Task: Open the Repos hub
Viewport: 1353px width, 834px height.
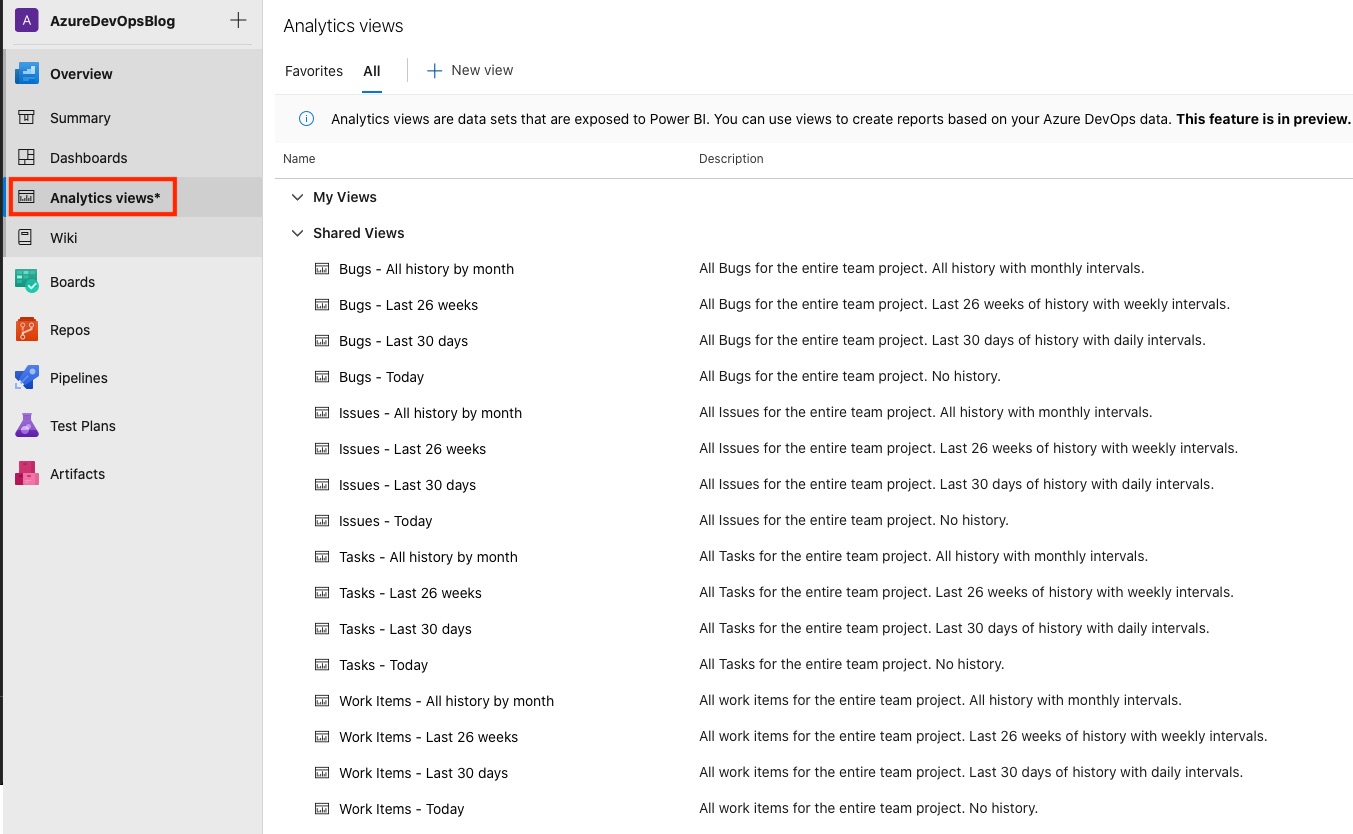Action: click(70, 330)
